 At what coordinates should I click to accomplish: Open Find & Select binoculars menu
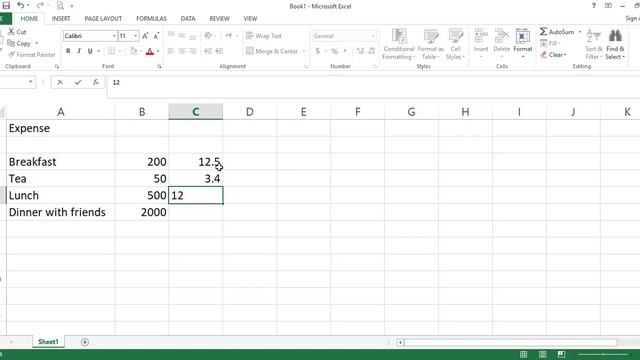[x=615, y=44]
